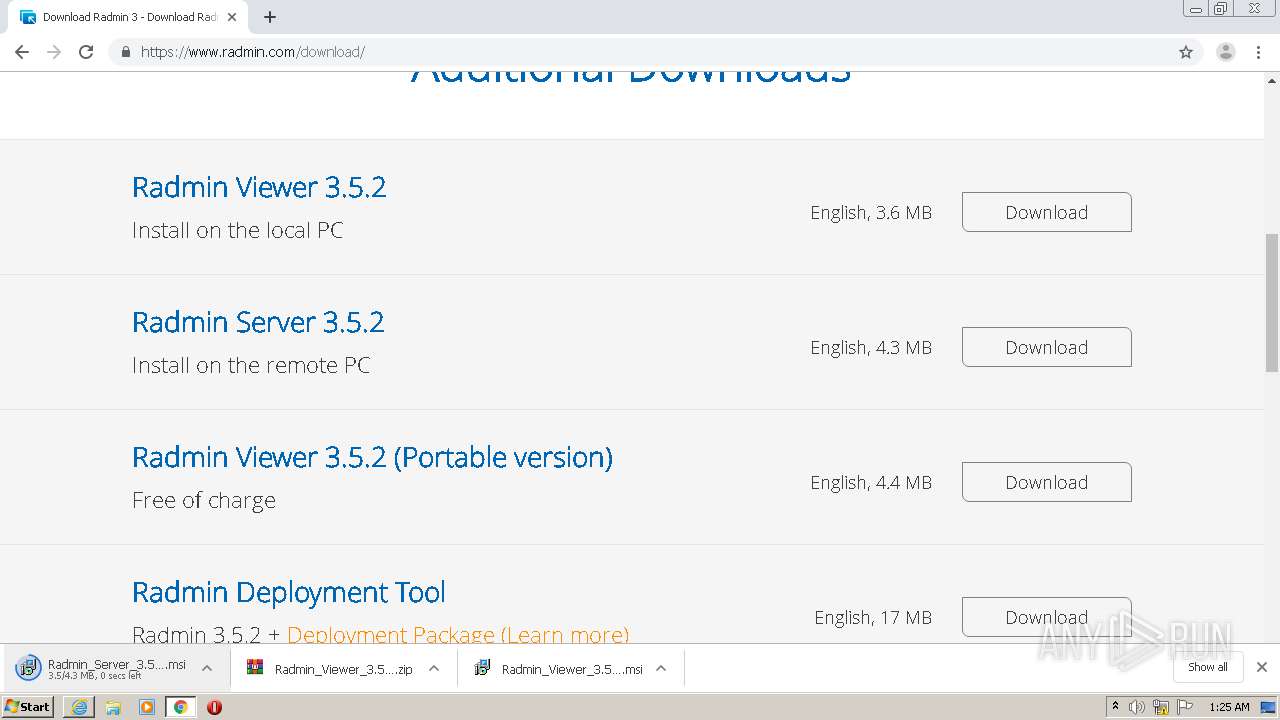This screenshot has width=1280, height=720.
Task: Open Radmin Server 3.5.2 title link
Action: [258, 322]
